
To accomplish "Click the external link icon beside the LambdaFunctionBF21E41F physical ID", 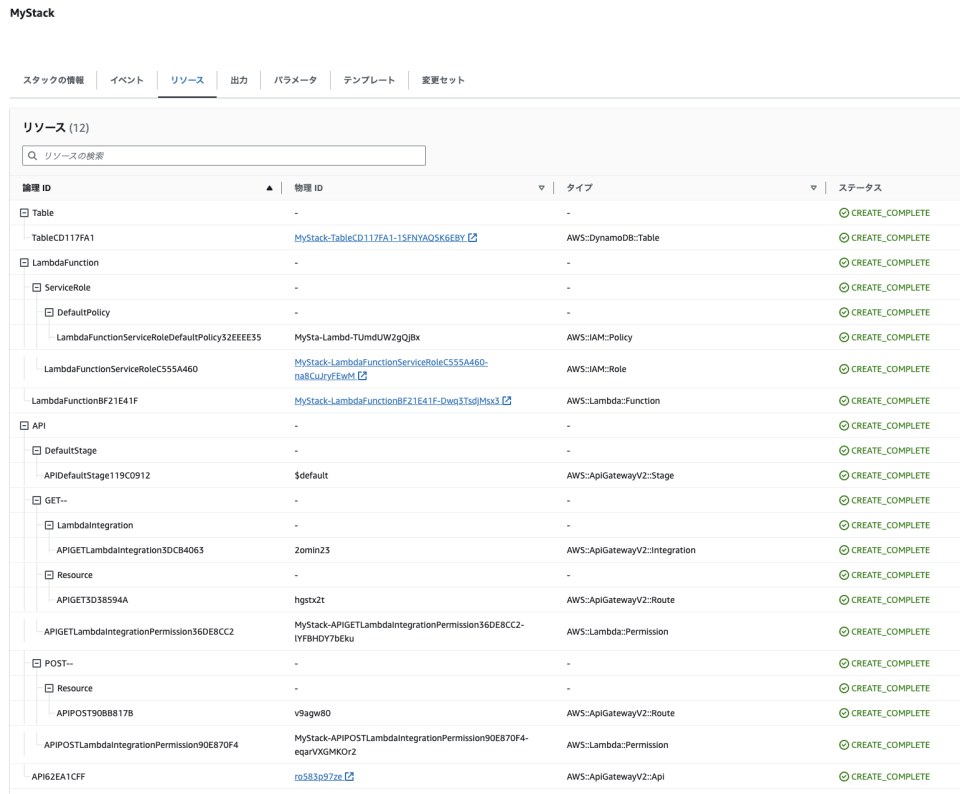I will coord(506,400).
